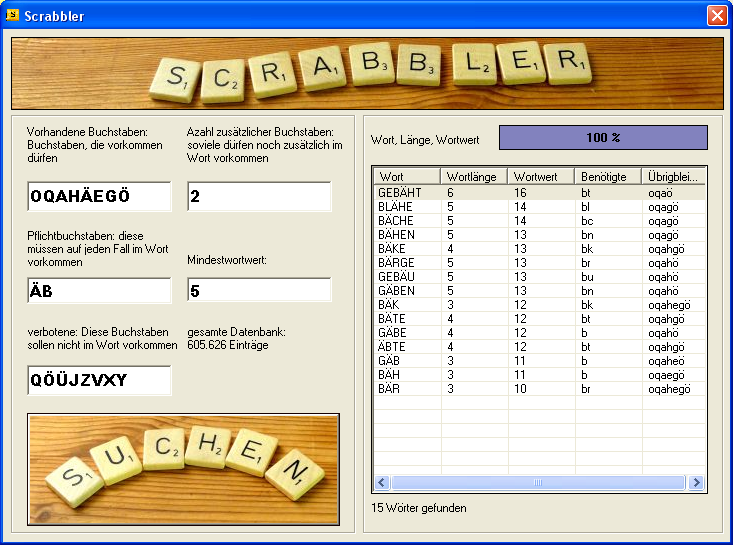The image size is (733, 545).
Task: Click Wortwert 10 in BÄR row
Action: click(520, 389)
